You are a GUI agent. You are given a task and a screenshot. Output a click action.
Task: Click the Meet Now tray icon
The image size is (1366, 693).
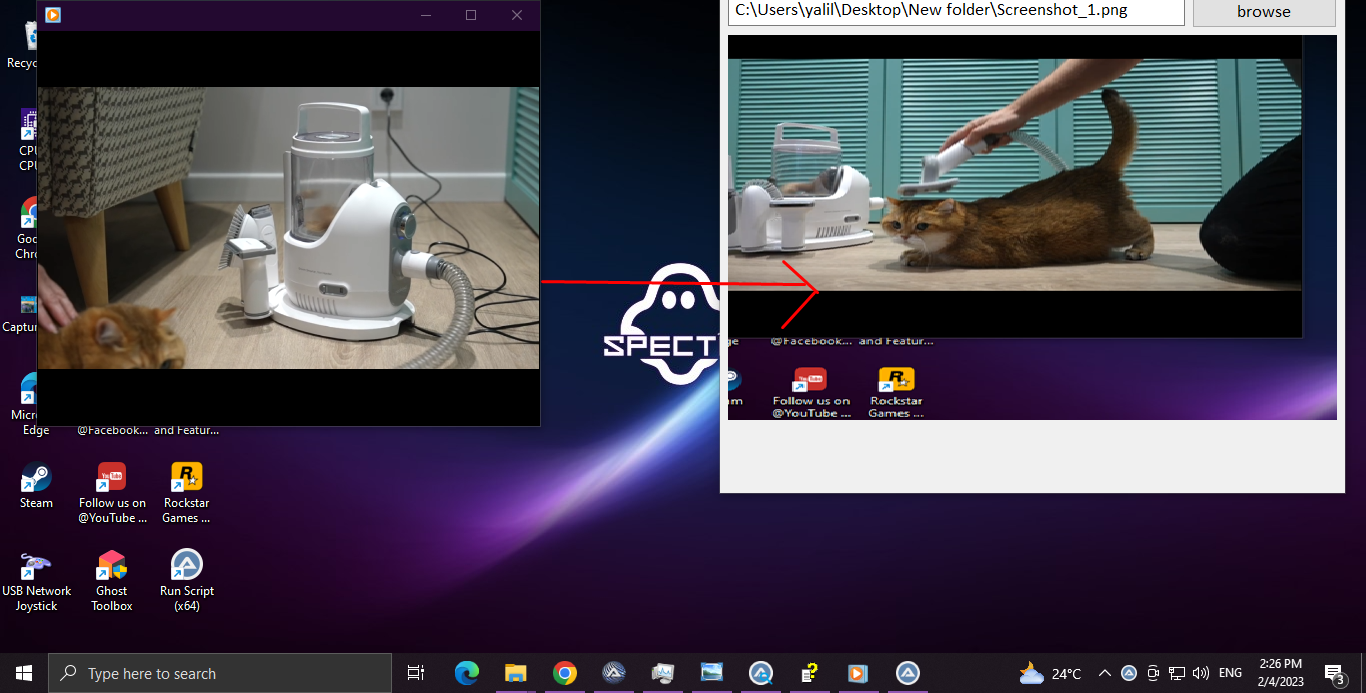click(1153, 673)
